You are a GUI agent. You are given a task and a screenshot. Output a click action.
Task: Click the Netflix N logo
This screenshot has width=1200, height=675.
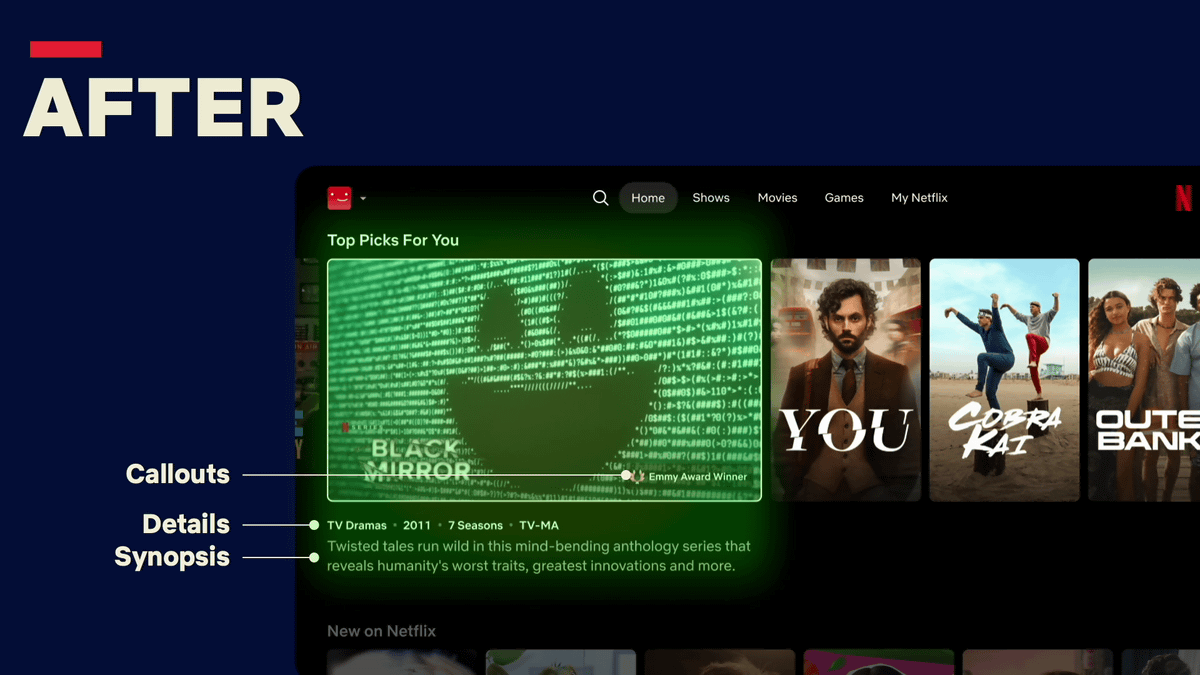click(1184, 198)
